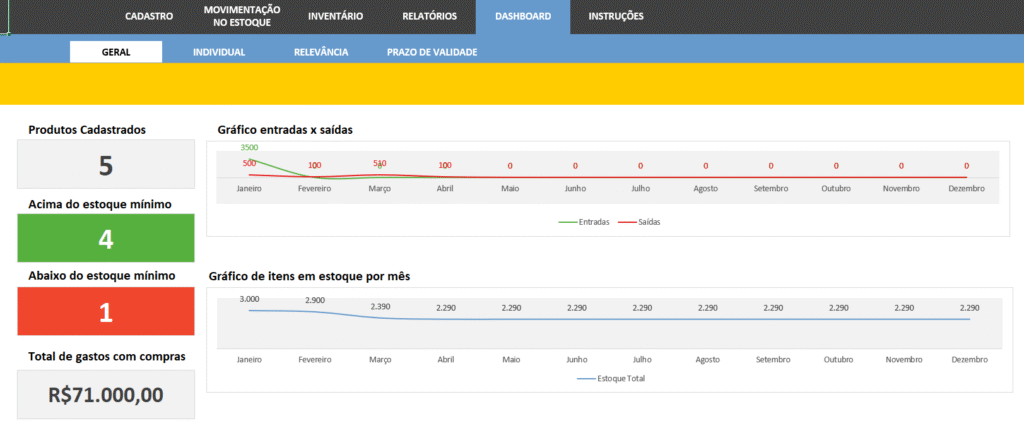Select the 3.000 stock label for Janeiro
This screenshot has height=428, width=1024.
(249, 299)
